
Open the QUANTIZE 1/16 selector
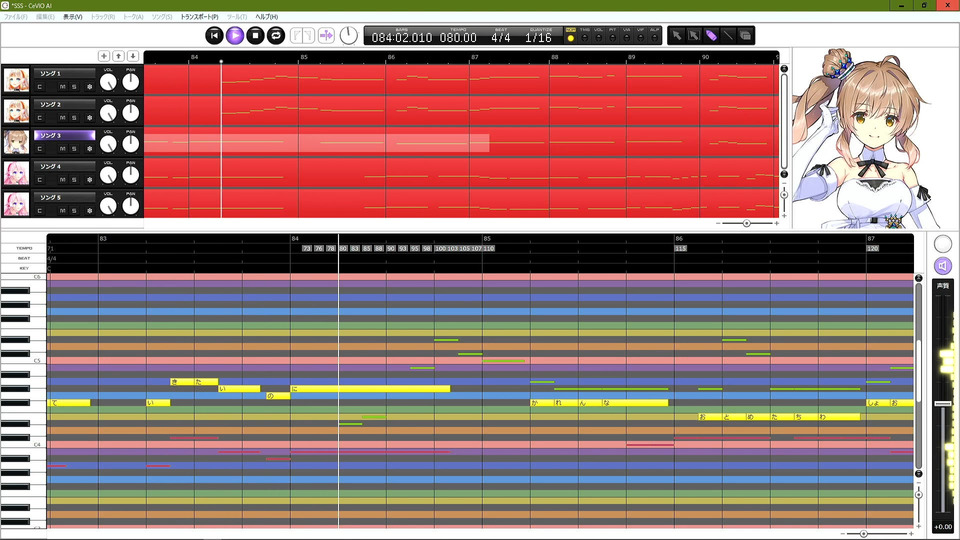538,37
